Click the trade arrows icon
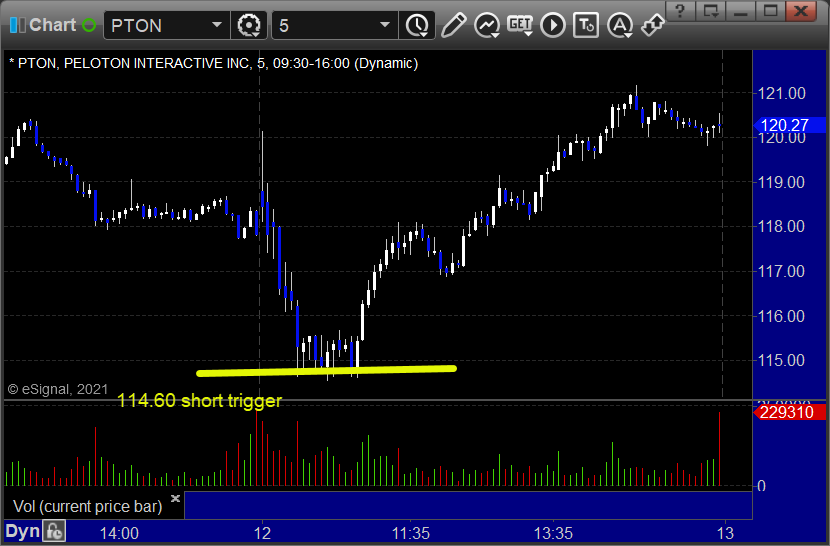Image resolution: width=830 pixels, height=546 pixels. click(x=653, y=25)
